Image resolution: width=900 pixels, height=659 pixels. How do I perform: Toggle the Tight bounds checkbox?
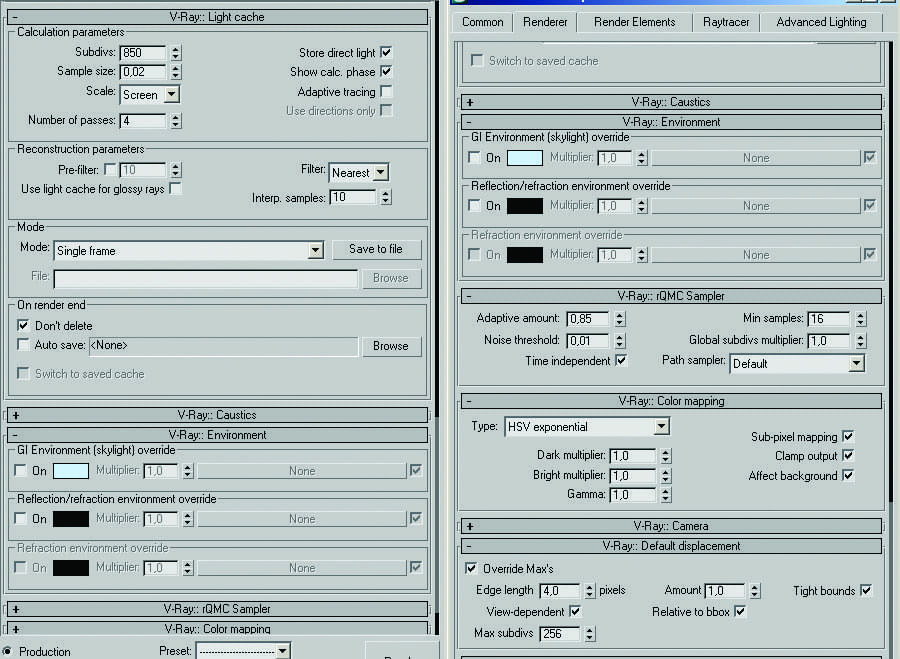866,590
